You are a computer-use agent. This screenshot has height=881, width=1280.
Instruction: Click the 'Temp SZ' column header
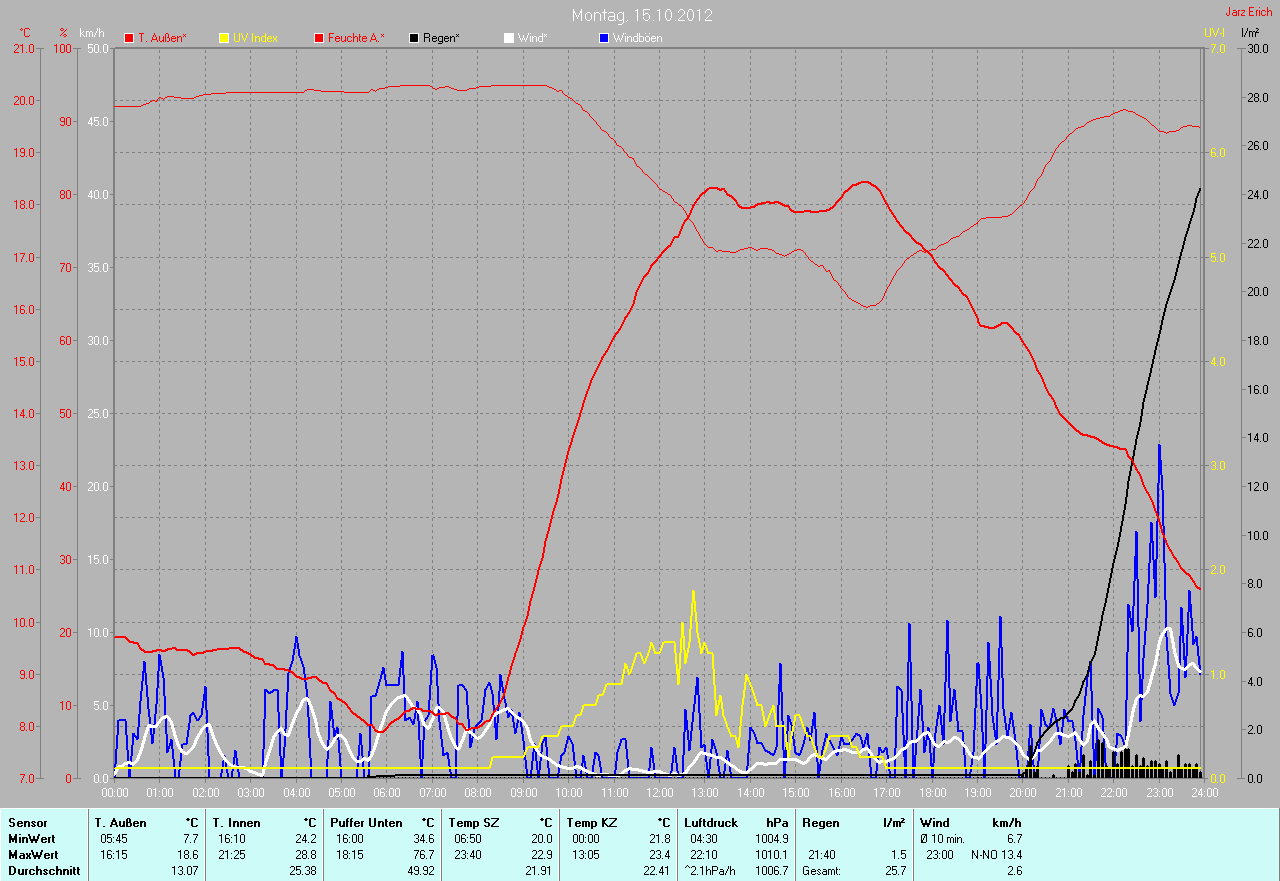[472, 822]
